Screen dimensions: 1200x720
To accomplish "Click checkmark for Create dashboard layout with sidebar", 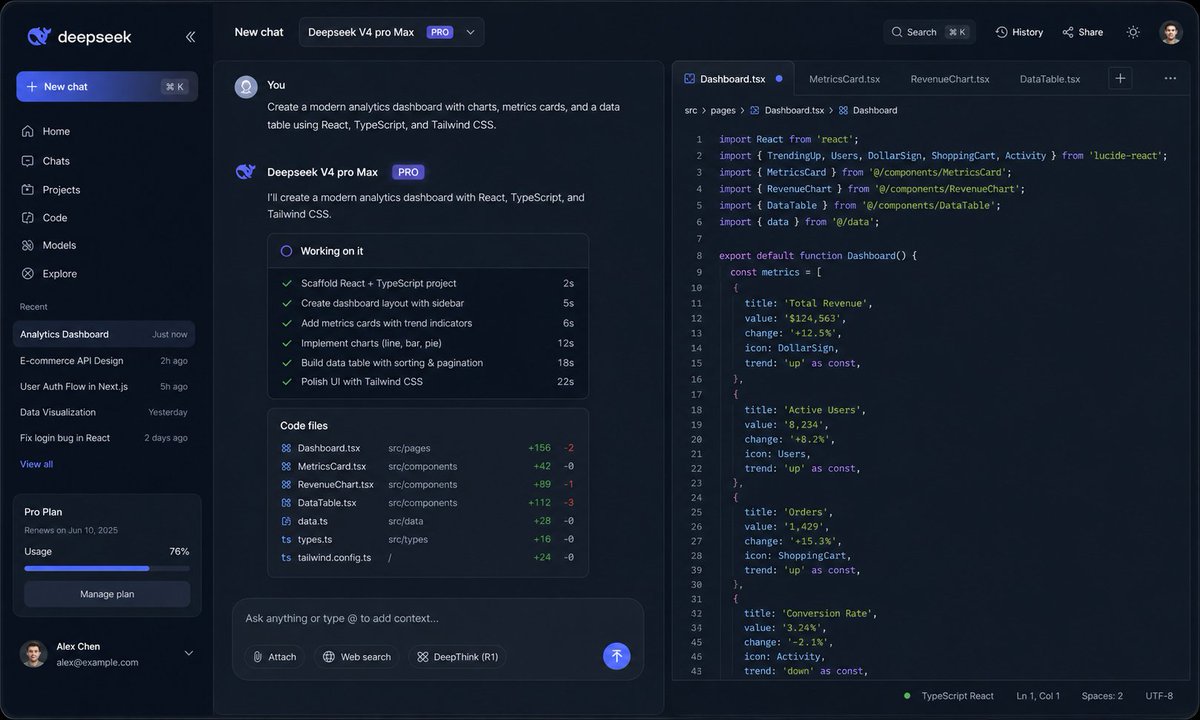I will tap(287, 303).
